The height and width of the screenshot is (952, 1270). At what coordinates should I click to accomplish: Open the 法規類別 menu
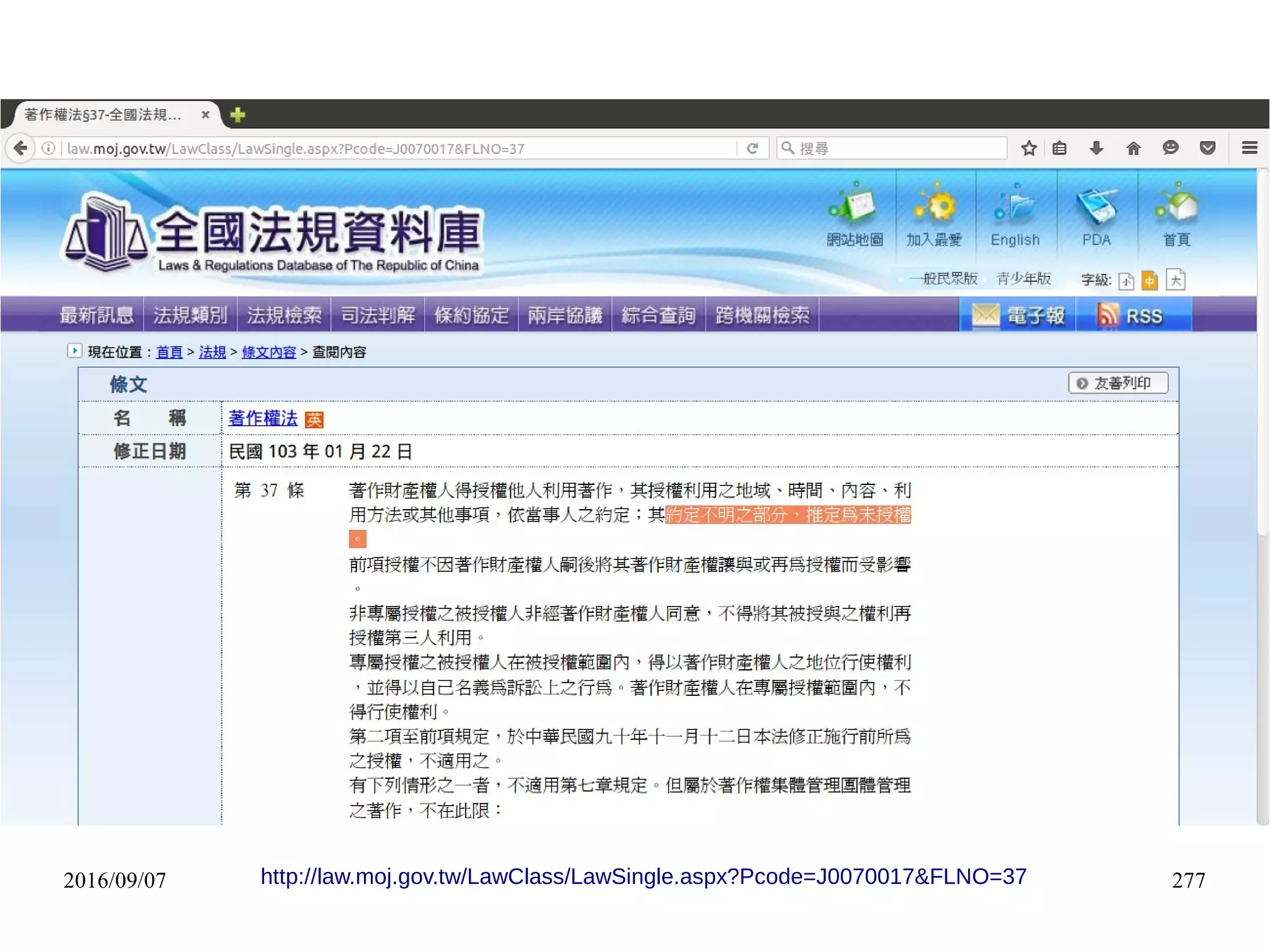[x=190, y=315]
